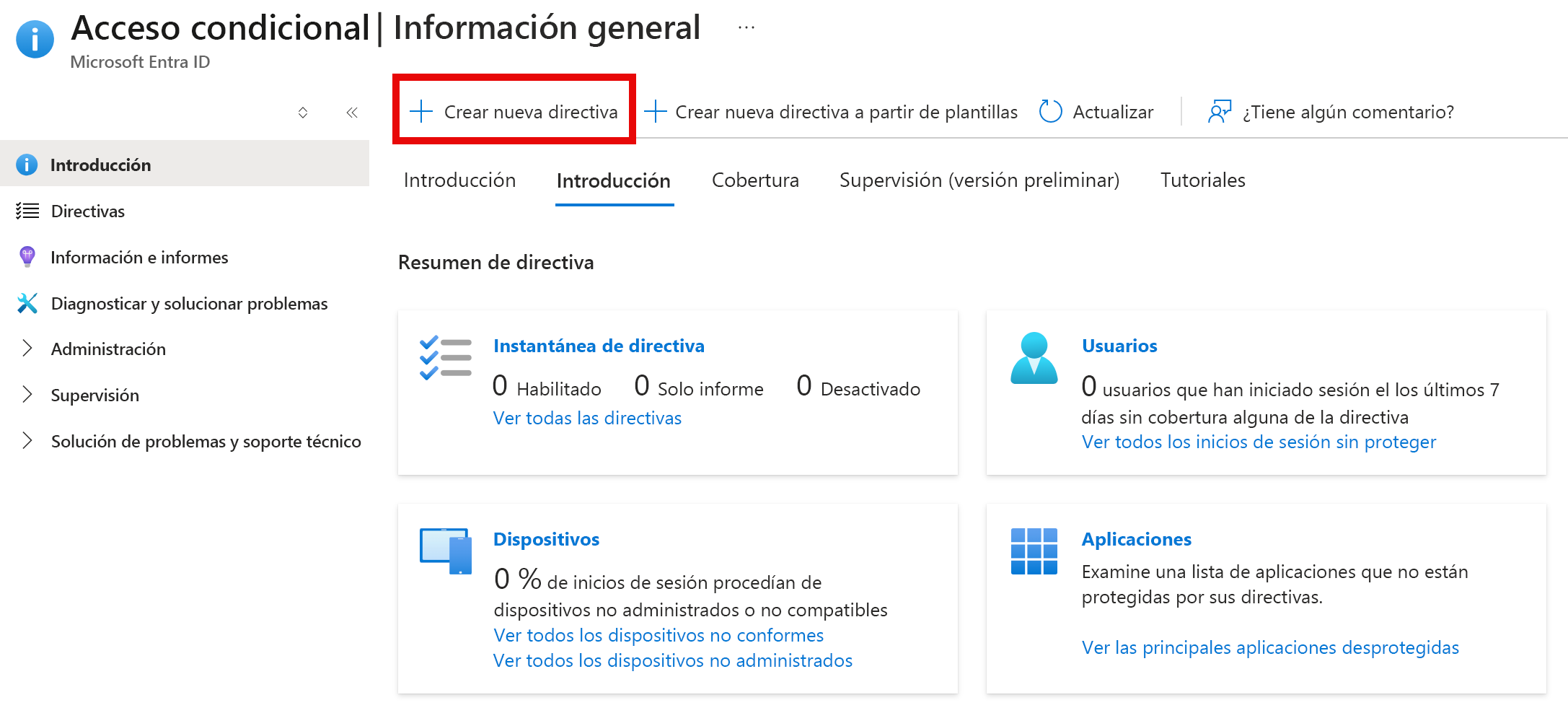Click the wrench Diagnosticar icon
Viewport: 1568px width, 726px height.
coord(27,303)
